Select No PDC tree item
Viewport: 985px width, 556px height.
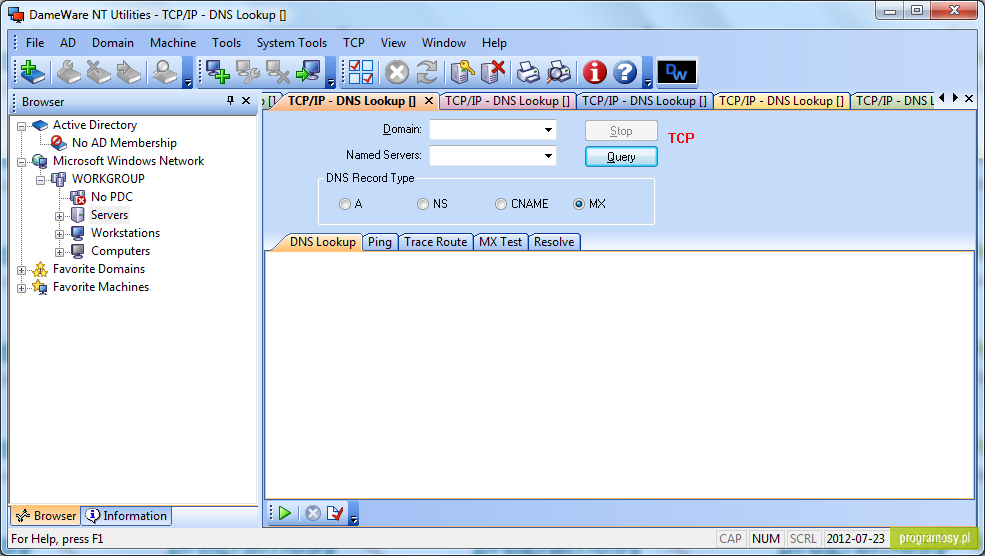click(112, 197)
